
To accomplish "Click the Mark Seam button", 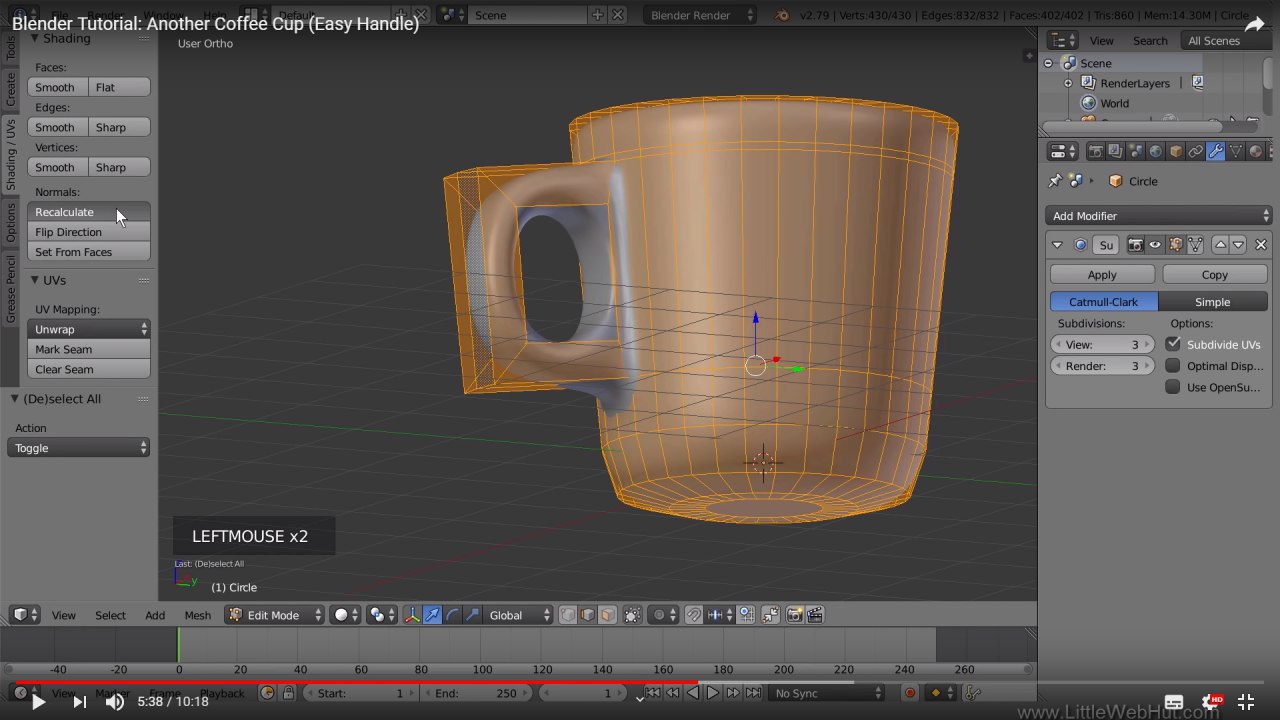I will [x=88, y=349].
